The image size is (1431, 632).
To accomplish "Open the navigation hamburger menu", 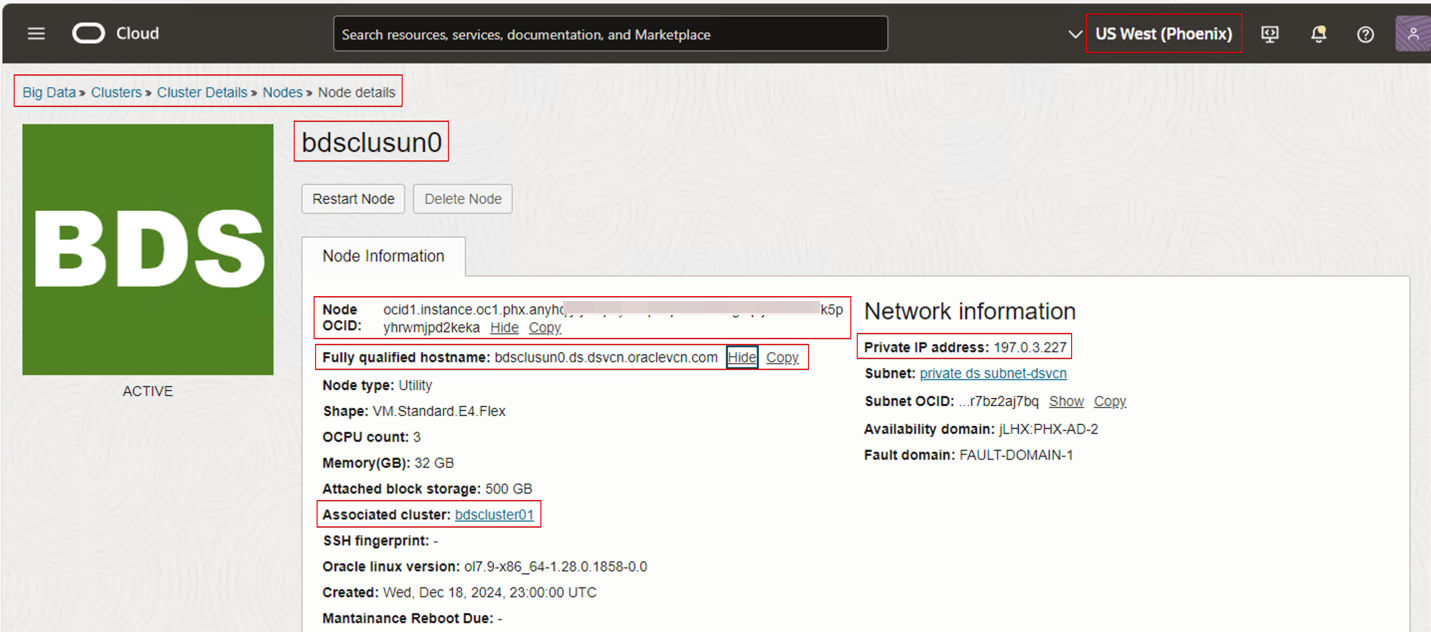I will [36, 32].
